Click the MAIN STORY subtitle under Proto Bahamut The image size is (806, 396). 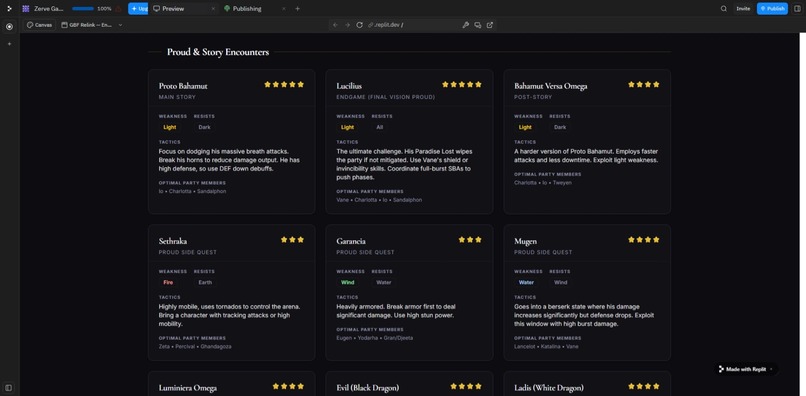click(x=177, y=97)
